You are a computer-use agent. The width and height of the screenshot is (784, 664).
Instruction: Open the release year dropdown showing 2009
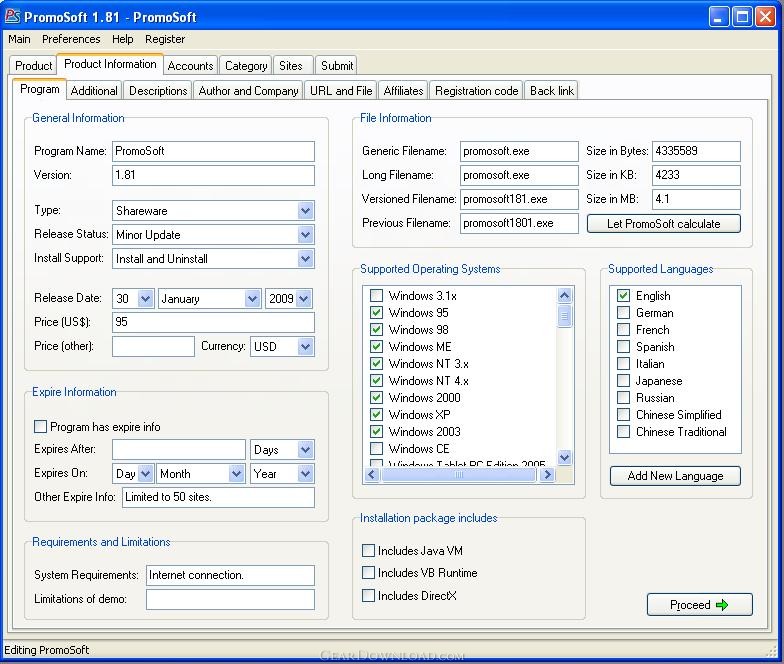pyautogui.click(x=304, y=298)
